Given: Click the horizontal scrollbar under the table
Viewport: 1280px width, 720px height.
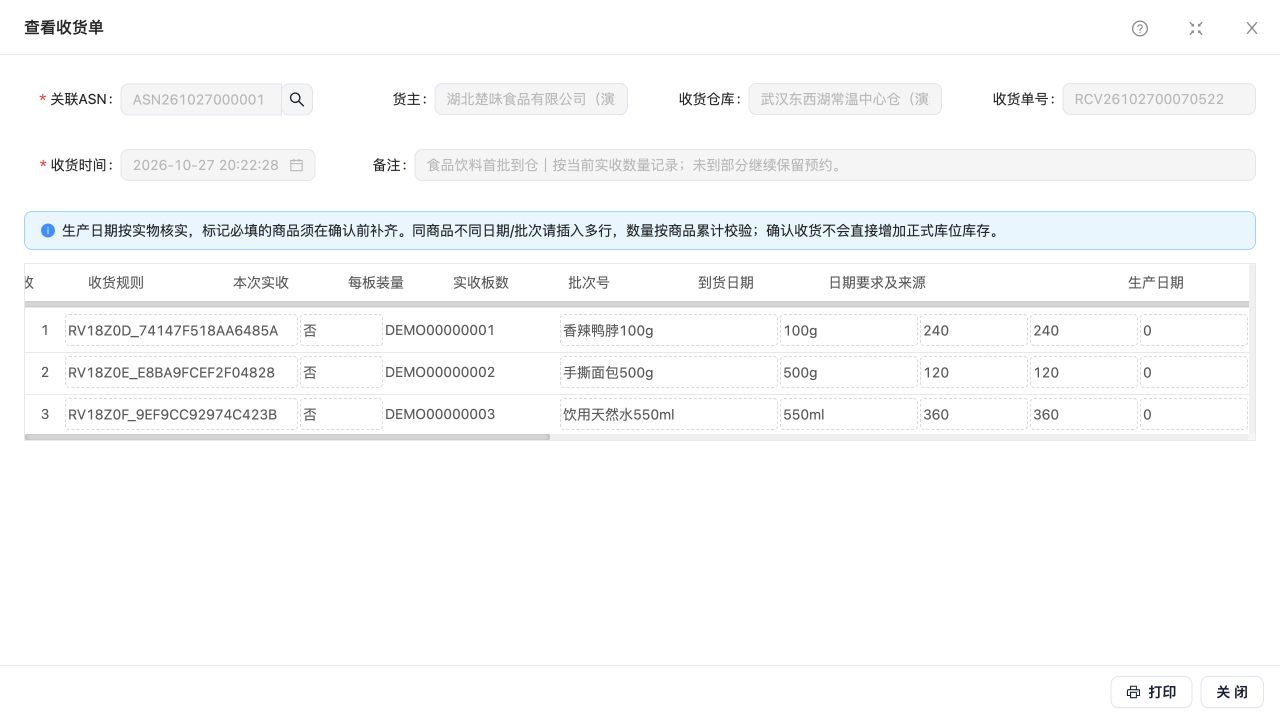Looking at the screenshot, I should click(287, 437).
